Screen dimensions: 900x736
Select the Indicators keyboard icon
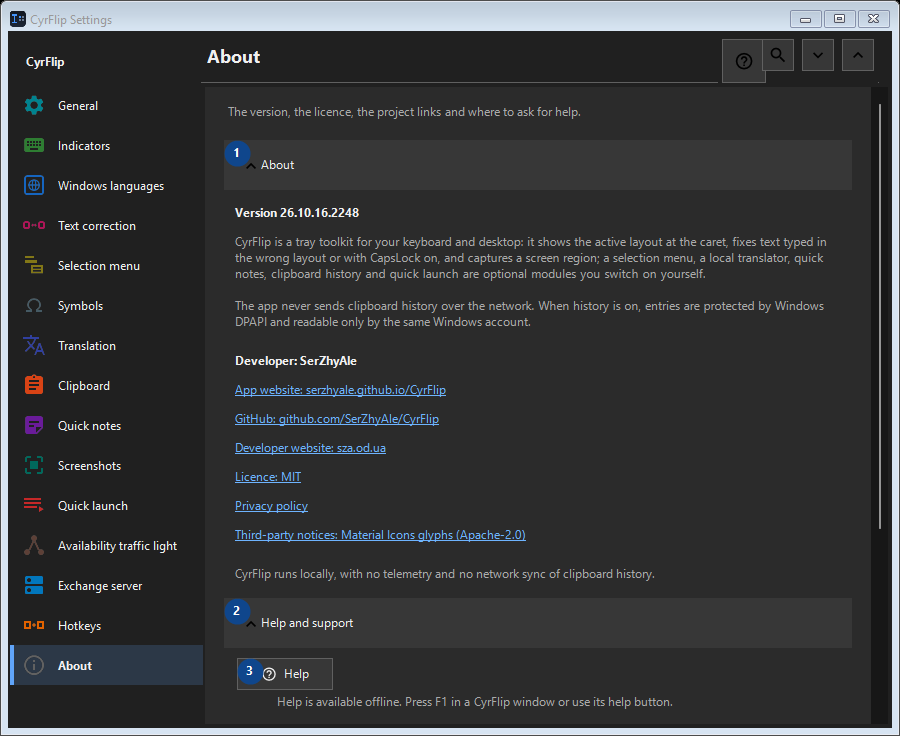pyautogui.click(x=34, y=145)
